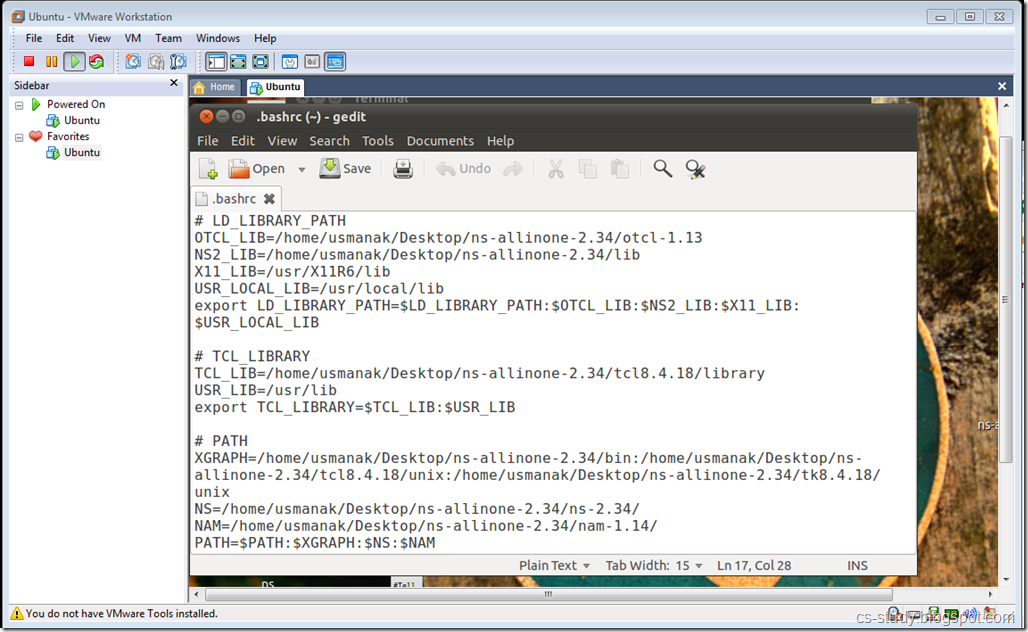Click the line 'export TCL_LIBRARY=$TCL_LIB:$USR_LIB'
The height and width of the screenshot is (632, 1028).
pyautogui.click(x=355, y=407)
